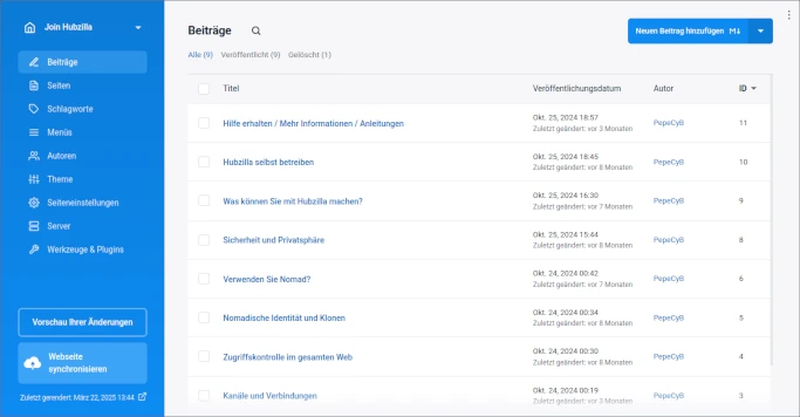Click author PepeCyB in the Hilfe erhalten row
The width and height of the screenshot is (800, 417).
(668, 123)
